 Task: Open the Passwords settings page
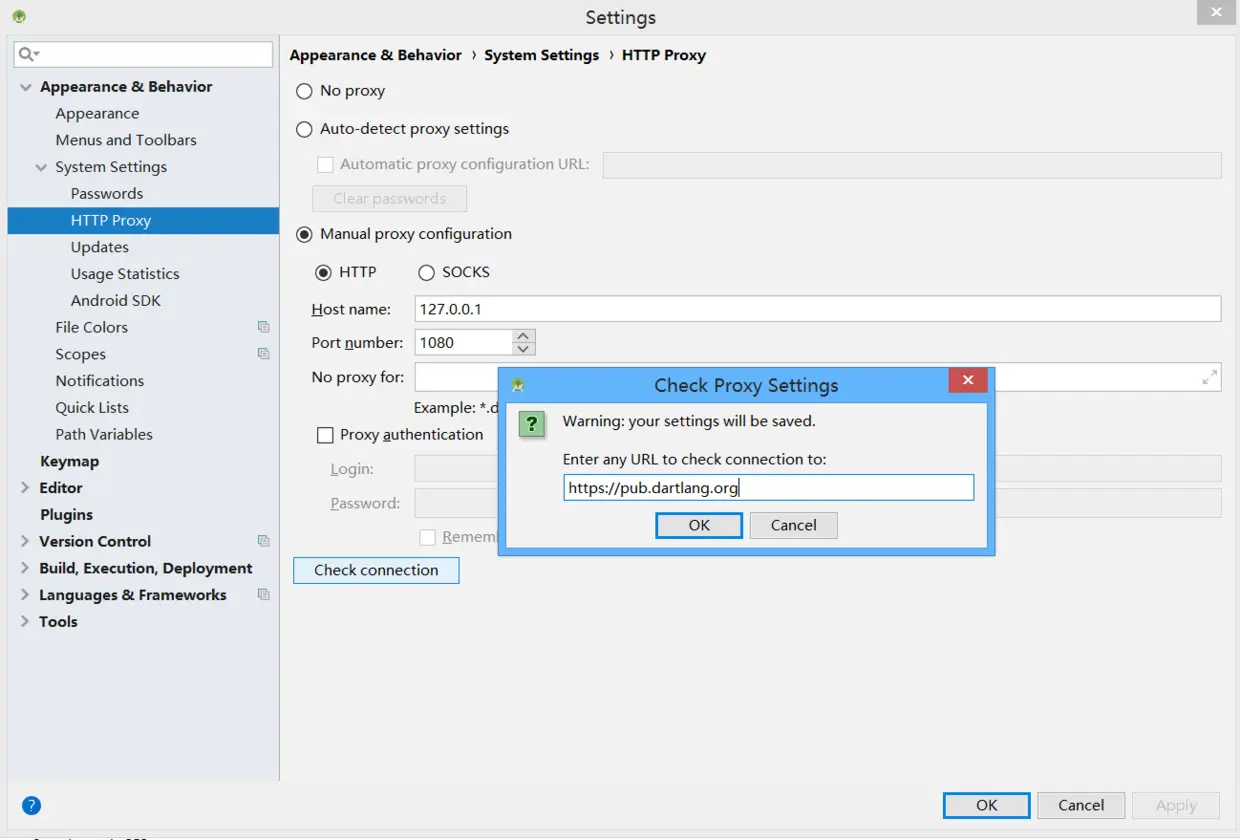click(107, 193)
